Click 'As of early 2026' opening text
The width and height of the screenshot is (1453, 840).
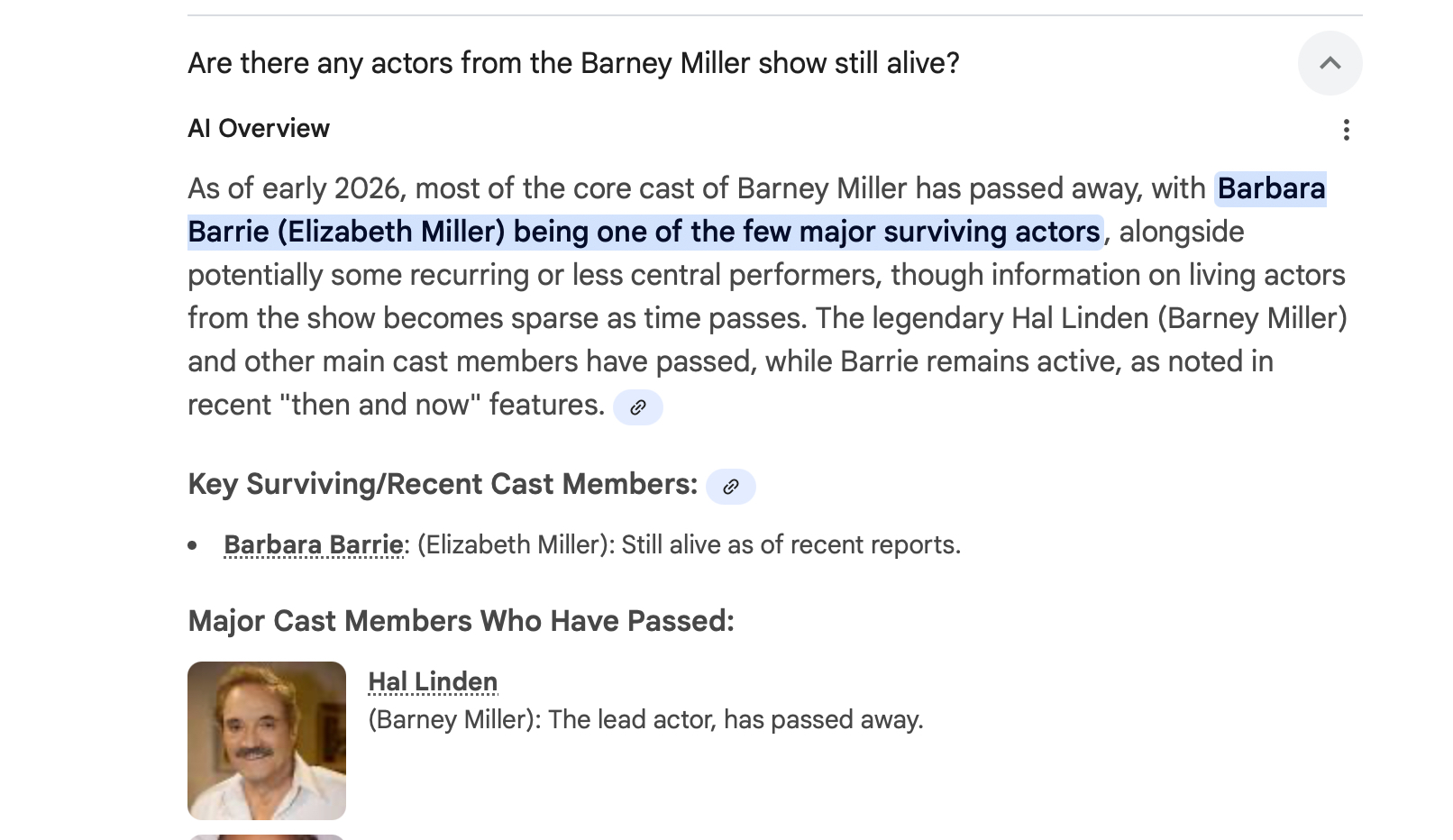(294, 188)
